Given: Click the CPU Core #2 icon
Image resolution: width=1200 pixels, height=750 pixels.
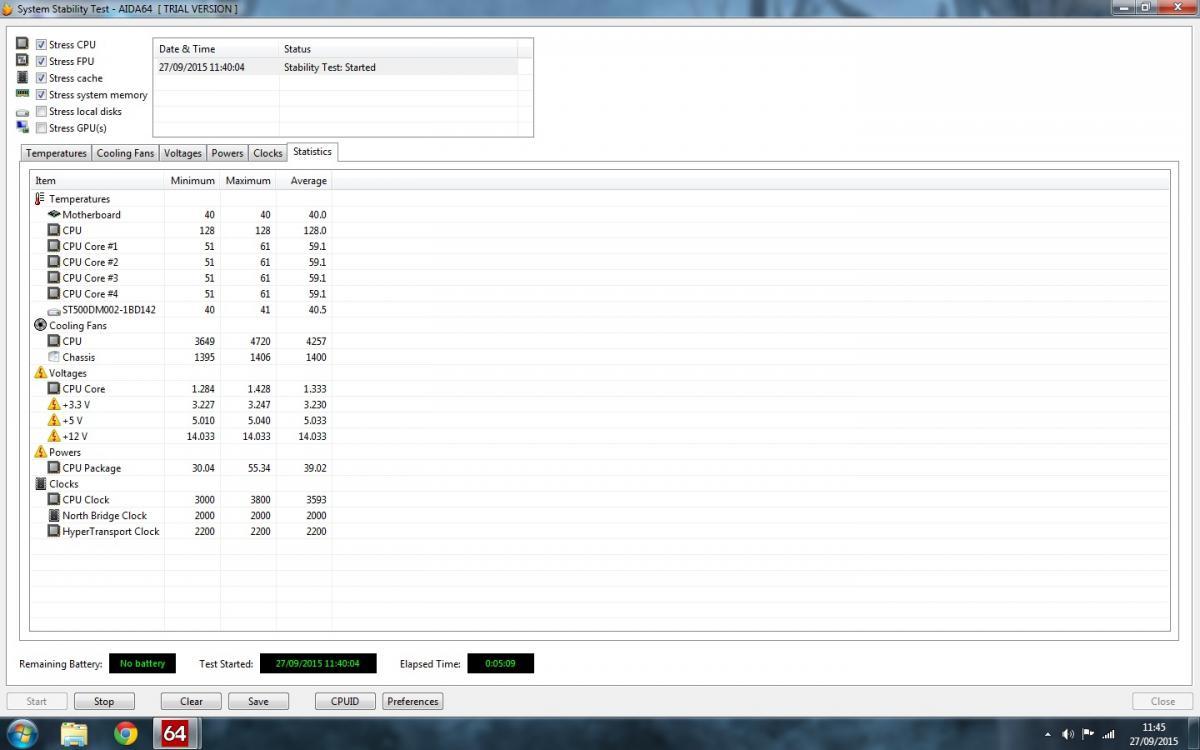Looking at the screenshot, I should click(54, 262).
